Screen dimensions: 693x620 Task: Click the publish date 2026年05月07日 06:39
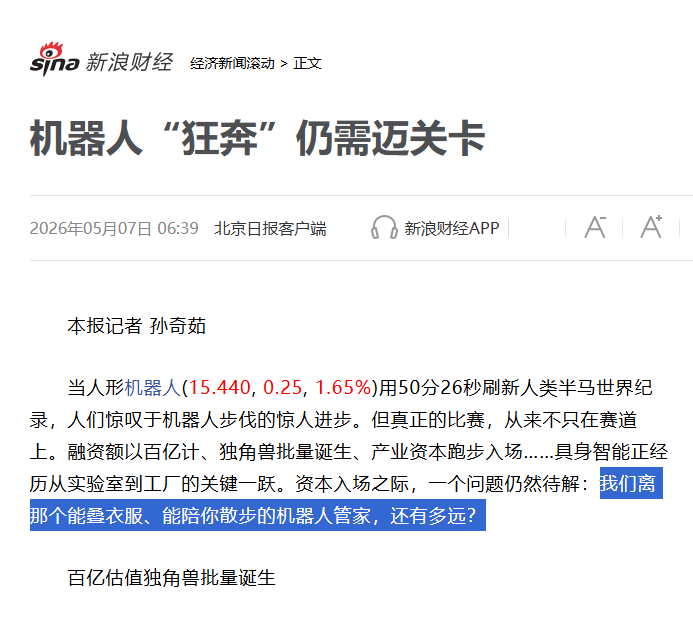coord(114,228)
